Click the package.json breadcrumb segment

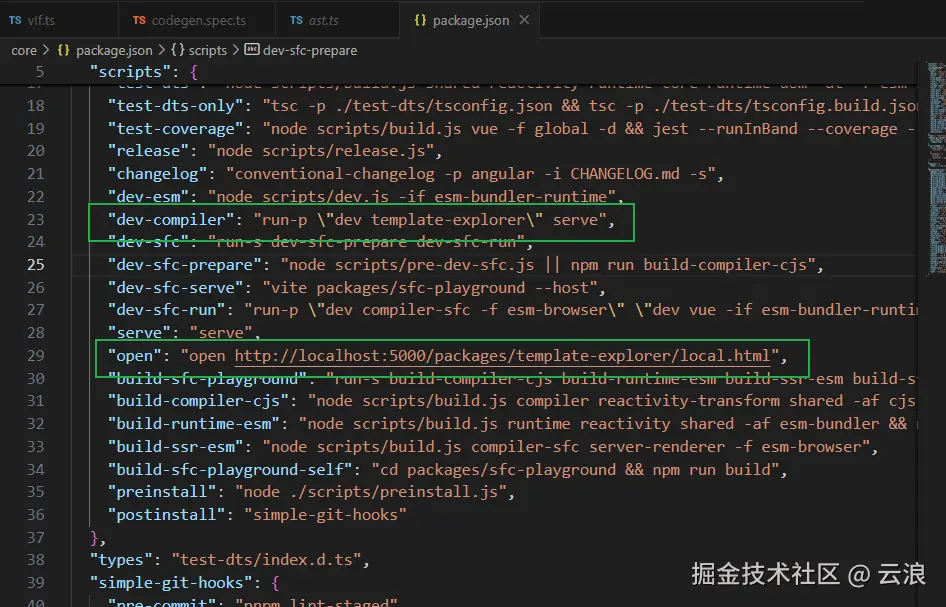(x=114, y=50)
